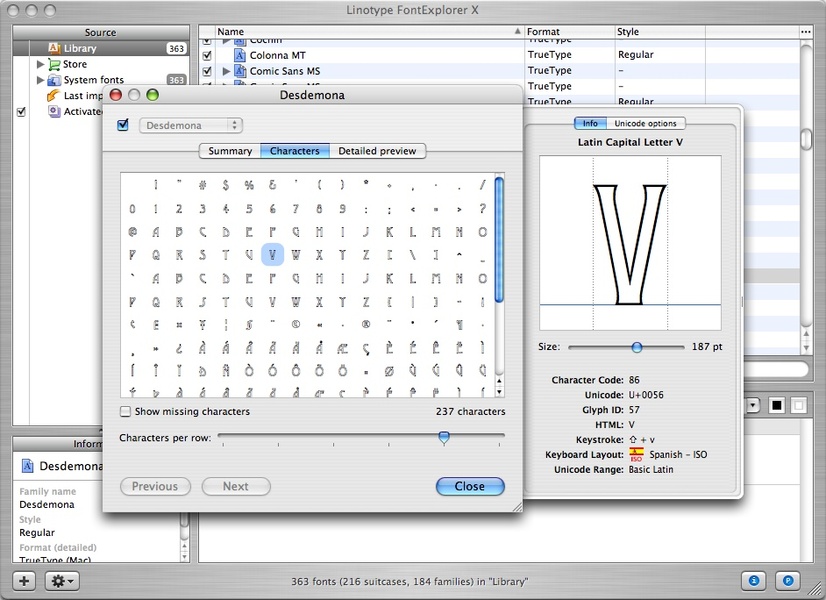The width and height of the screenshot is (826, 600).
Task: Adjust the Characters per row slider
Action: [x=444, y=437]
